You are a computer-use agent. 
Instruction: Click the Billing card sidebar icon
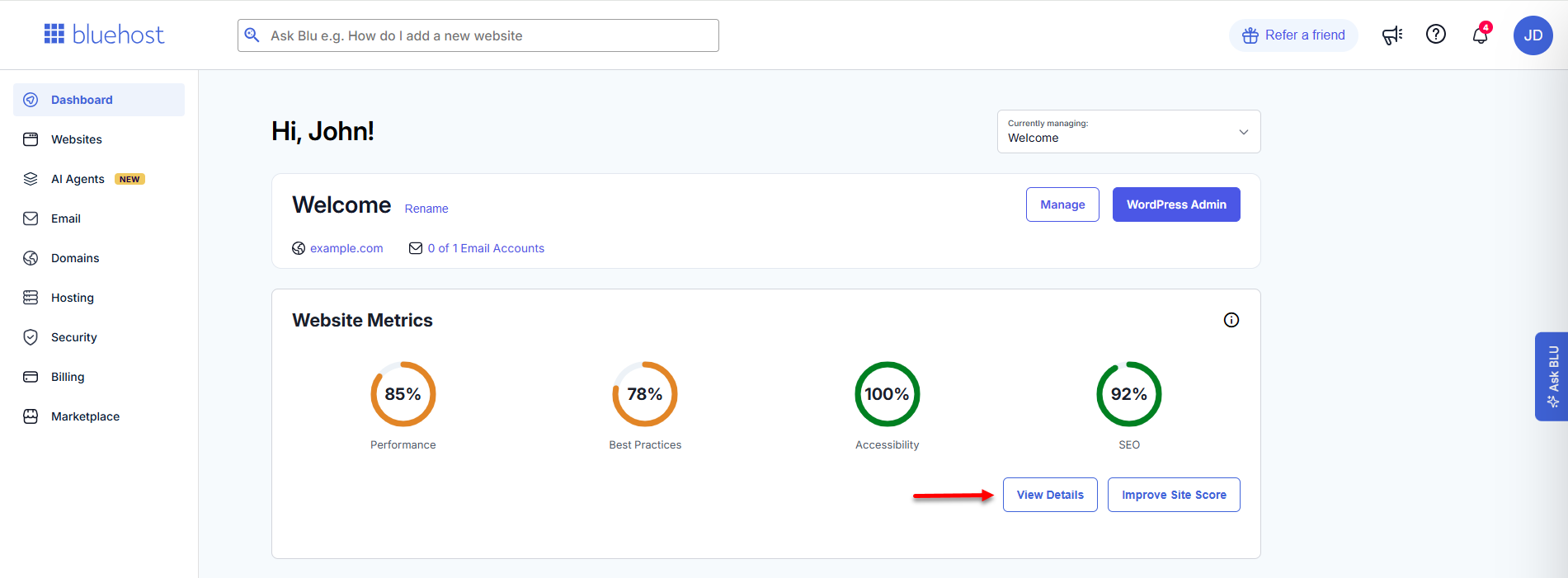point(31,377)
